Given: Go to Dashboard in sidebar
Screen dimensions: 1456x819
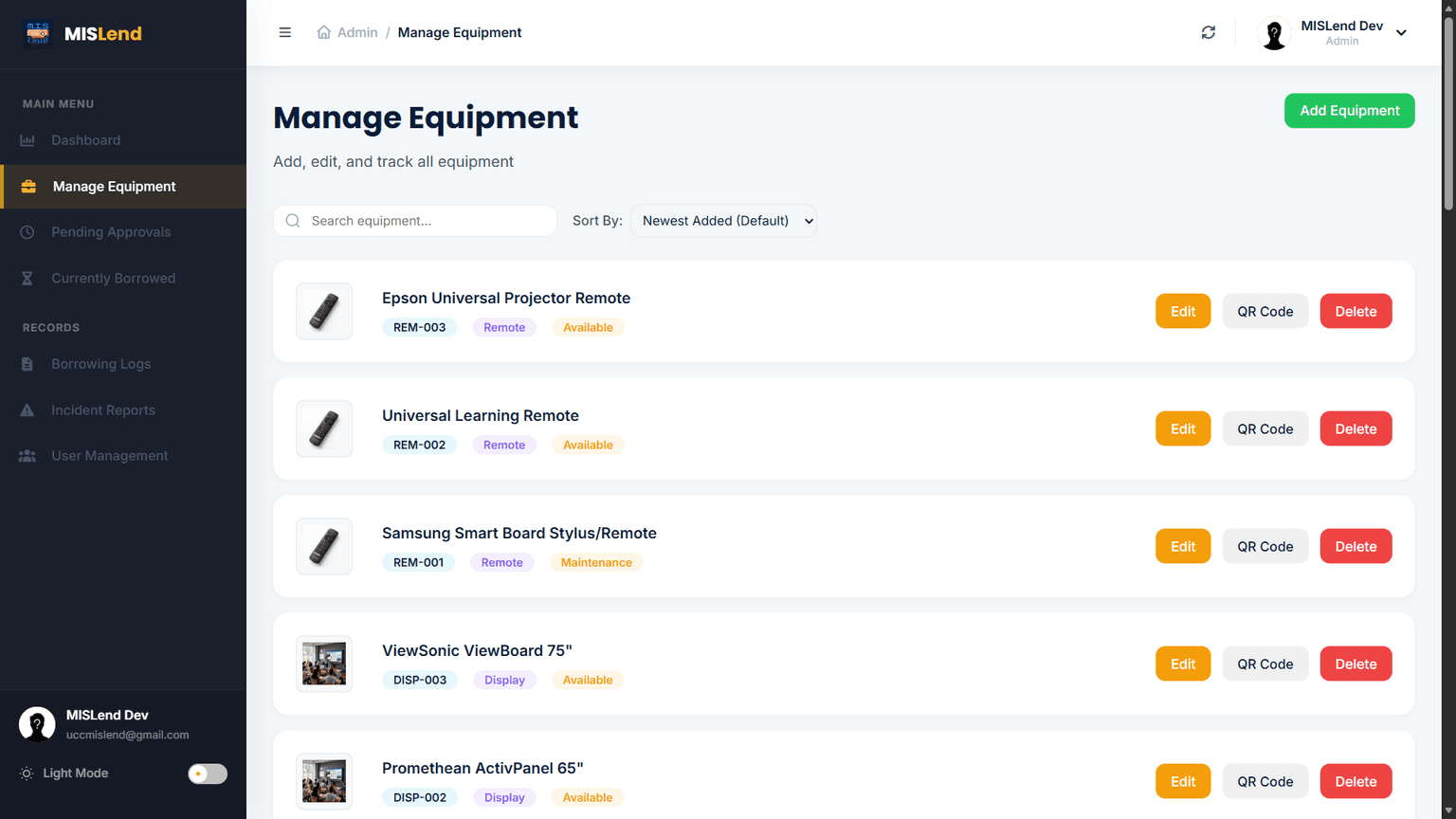Looking at the screenshot, I should [123, 140].
